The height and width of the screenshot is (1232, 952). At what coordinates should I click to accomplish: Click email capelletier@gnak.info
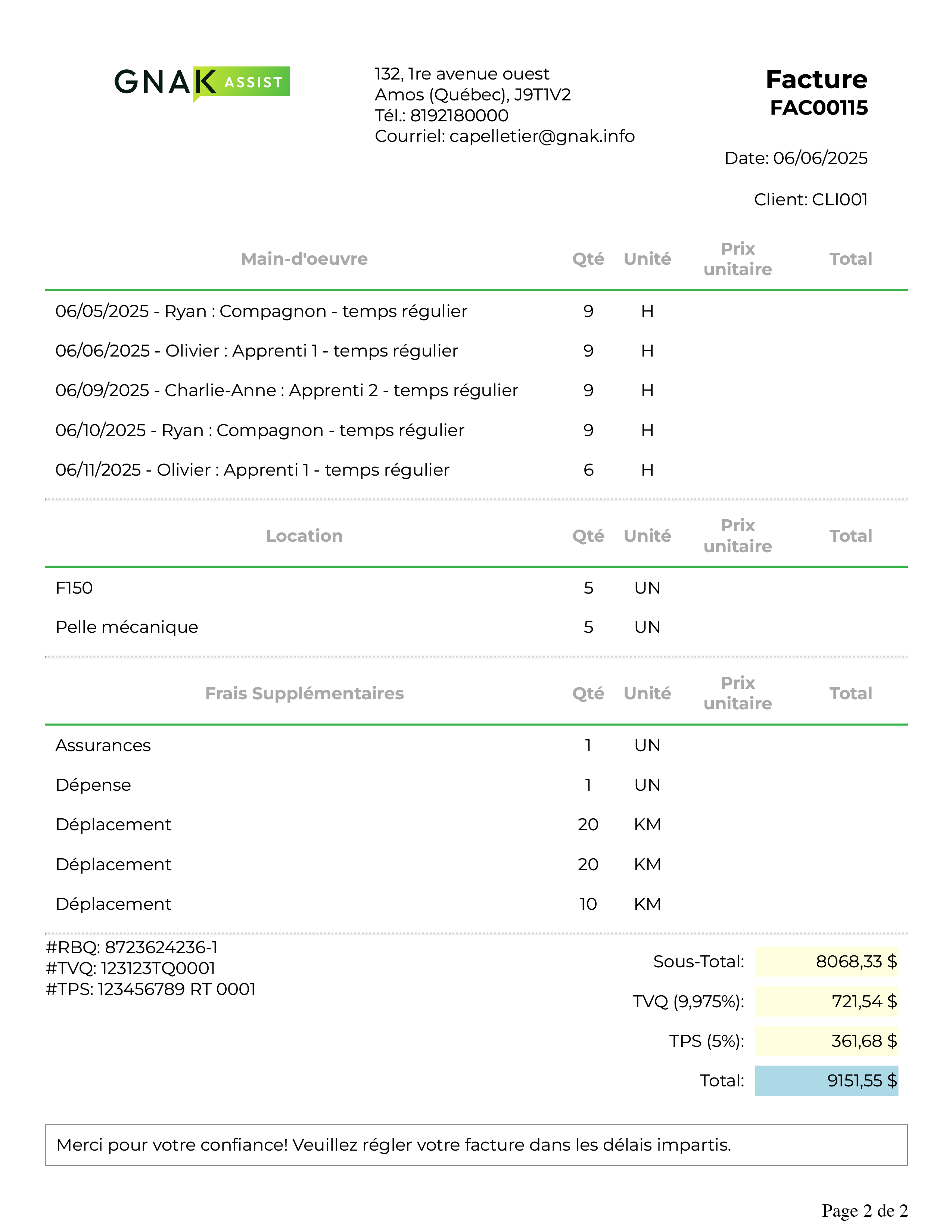tap(542, 137)
